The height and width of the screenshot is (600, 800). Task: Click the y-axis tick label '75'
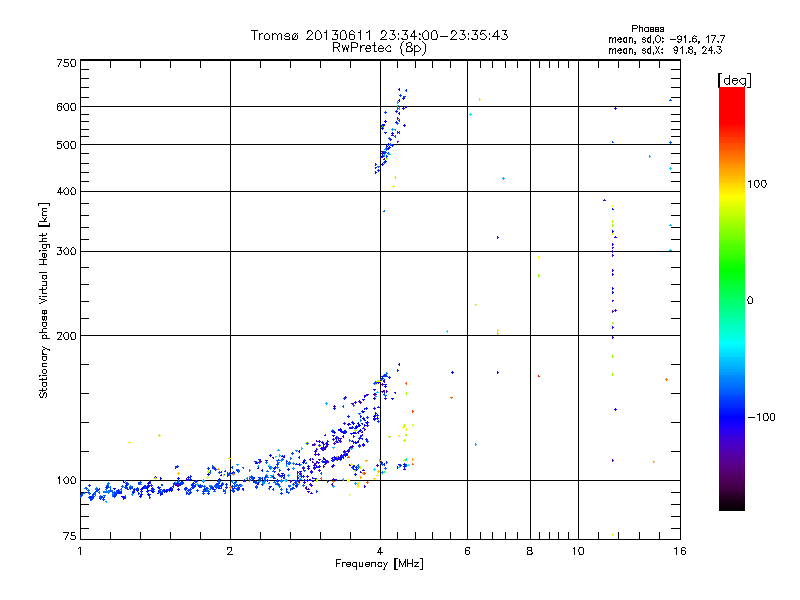tap(70, 536)
